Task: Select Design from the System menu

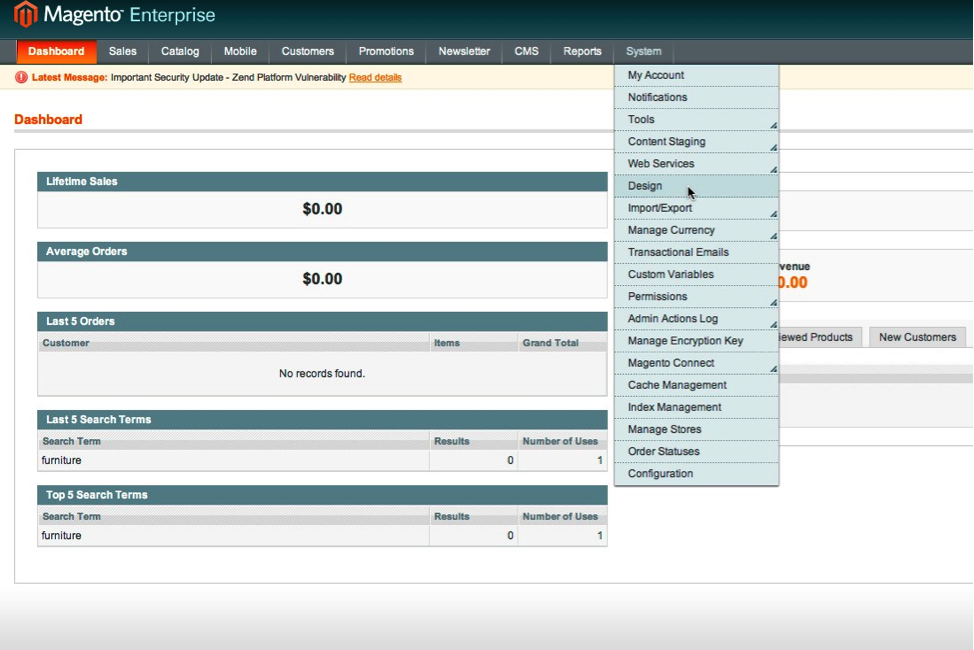Action: point(696,186)
